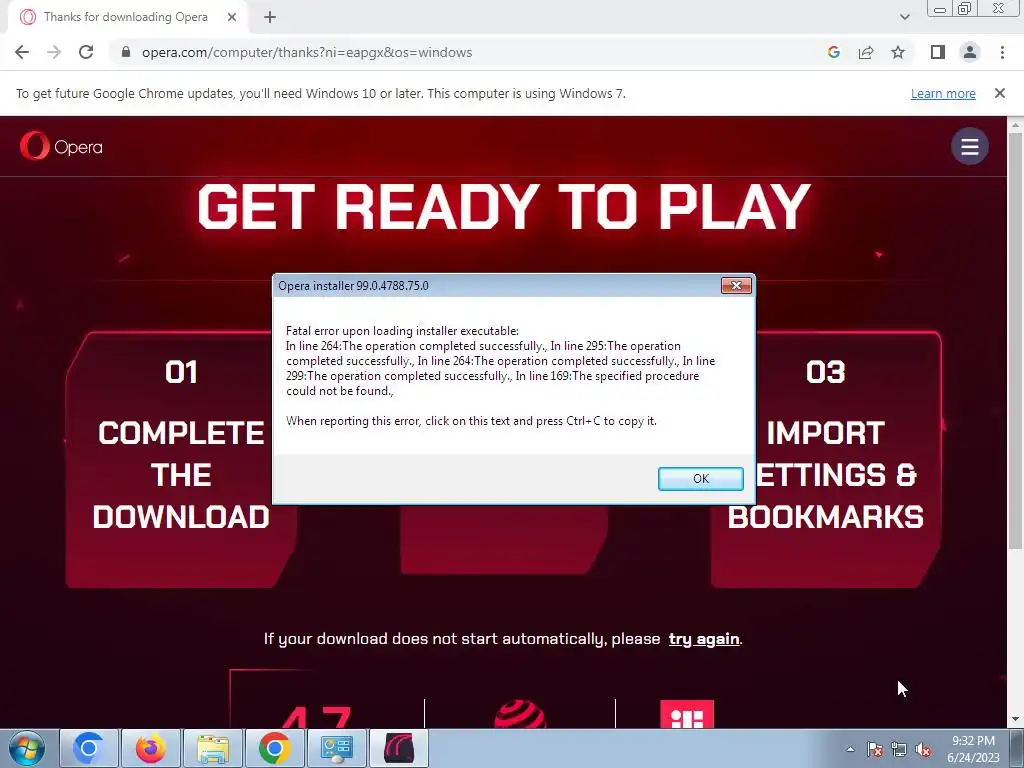Open Windows Explorer from the taskbar
Screen dimensions: 1024x768
point(213,748)
